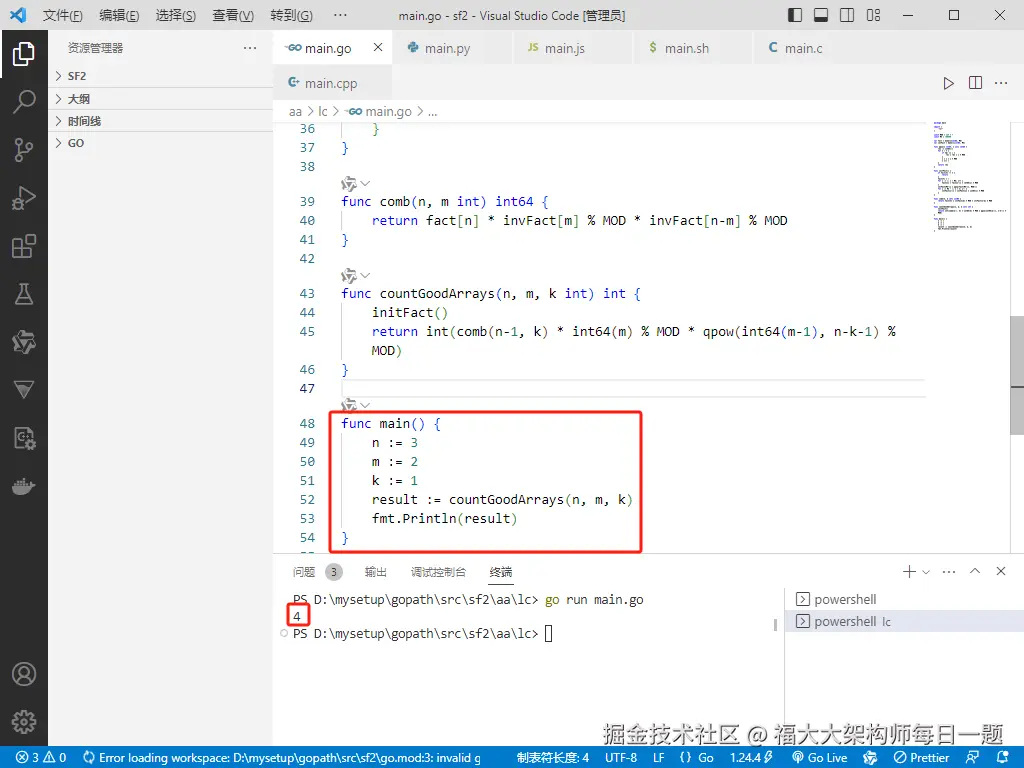
Task: Open editor more actions menu
Action: coord(1001,83)
